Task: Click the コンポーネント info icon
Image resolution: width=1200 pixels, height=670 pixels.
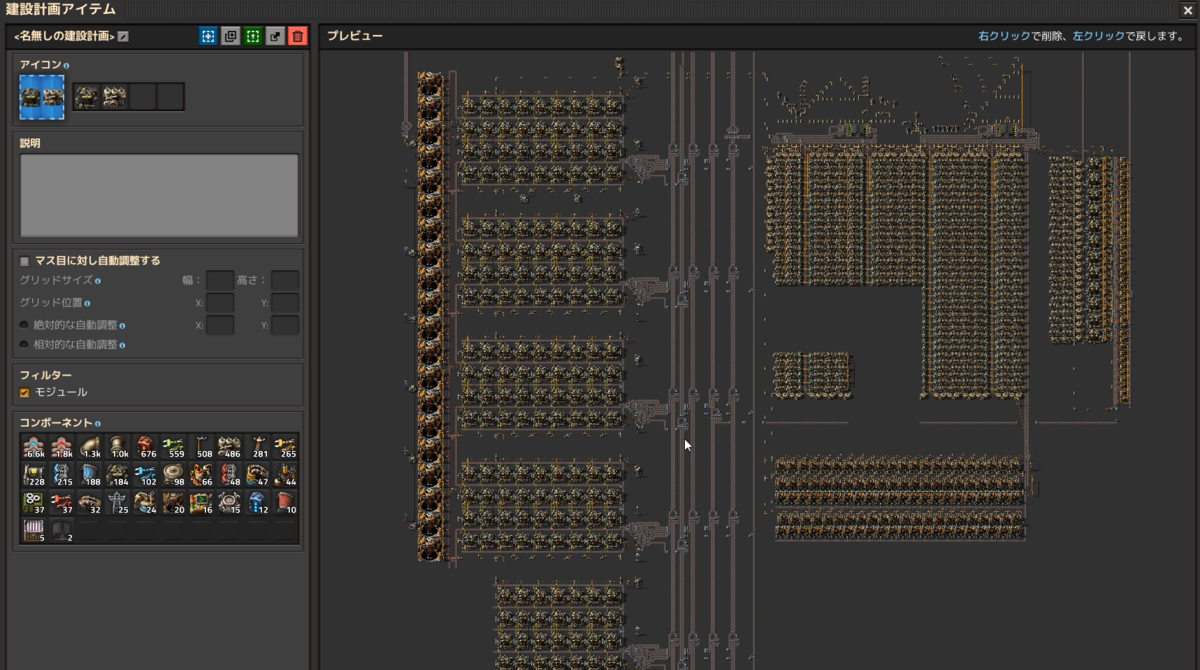Action: tap(97, 424)
